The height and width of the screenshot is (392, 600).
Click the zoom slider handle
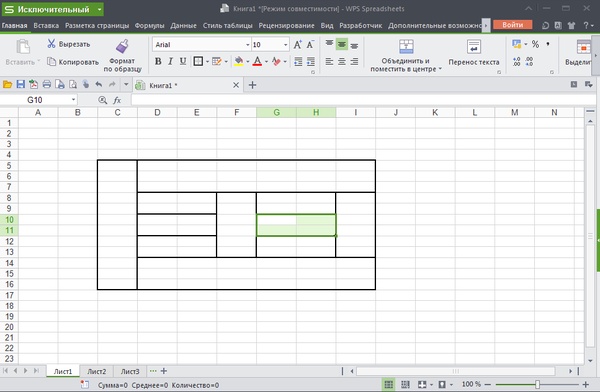coord(537,384)
